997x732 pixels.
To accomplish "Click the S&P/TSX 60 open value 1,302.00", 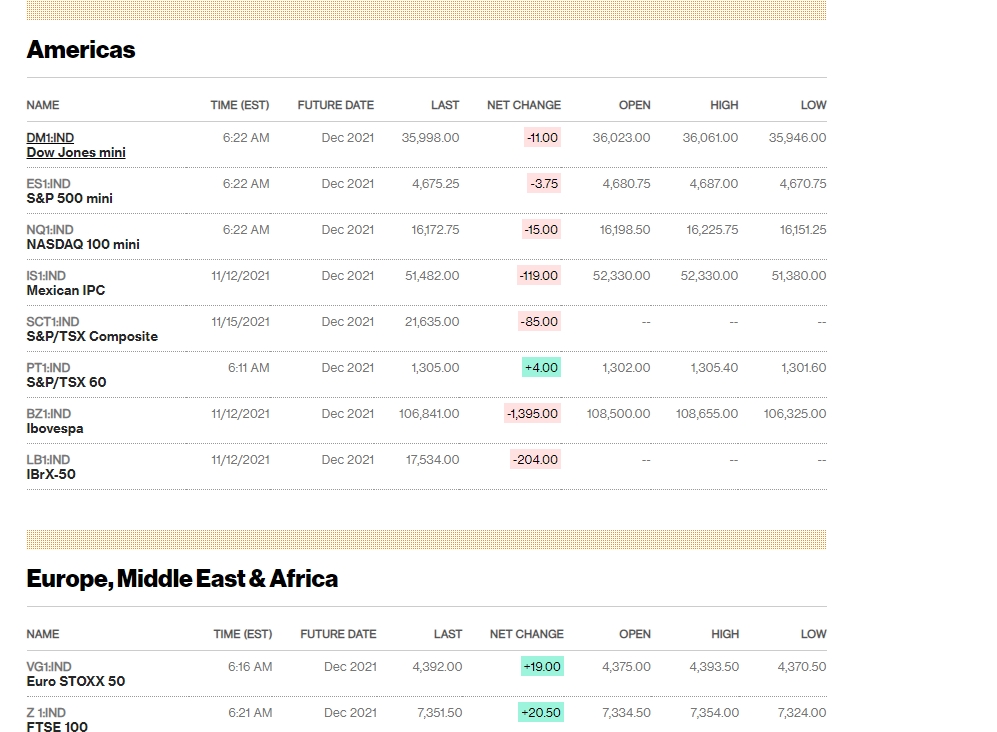I will click(x=626, y=368).
